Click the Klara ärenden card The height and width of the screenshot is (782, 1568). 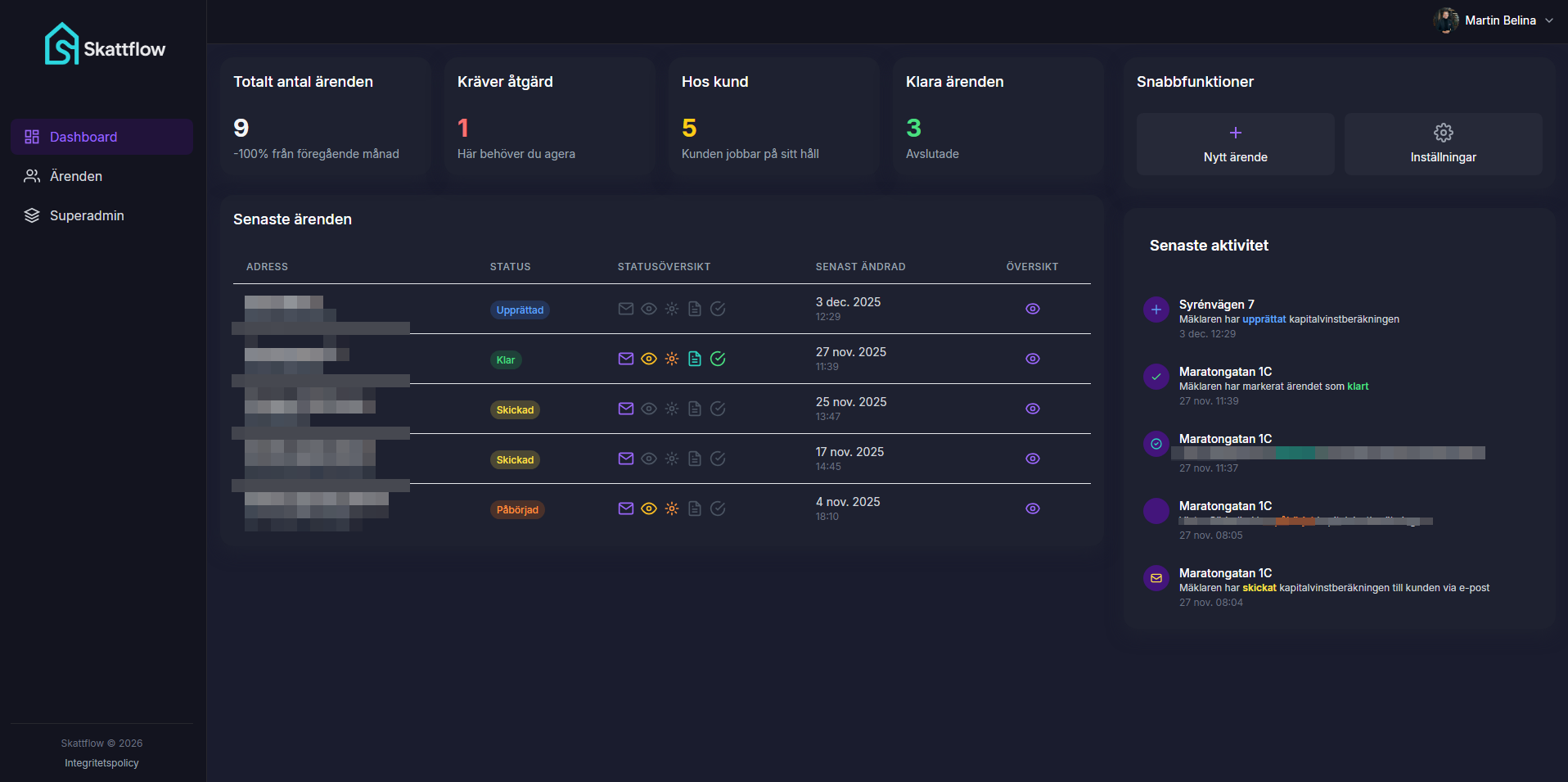tap(998, 116)
